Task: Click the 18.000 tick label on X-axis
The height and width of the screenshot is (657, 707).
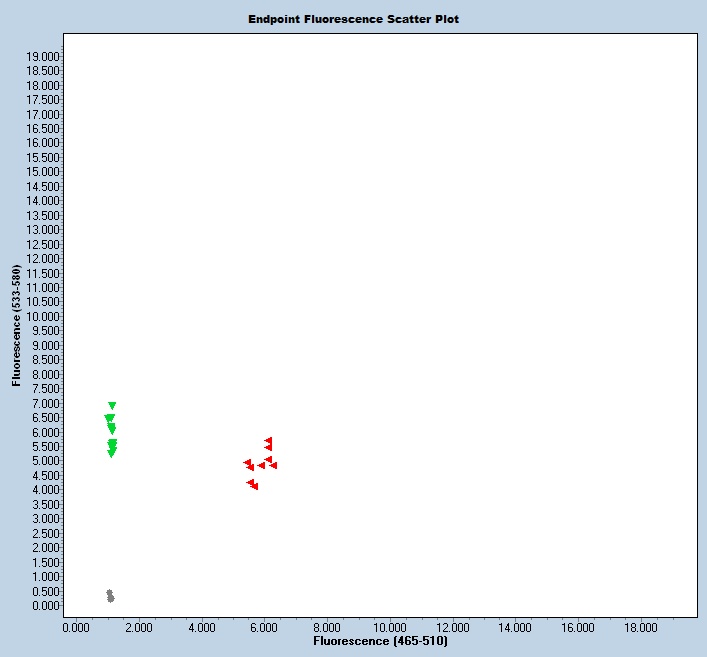Action: (641, 627)
